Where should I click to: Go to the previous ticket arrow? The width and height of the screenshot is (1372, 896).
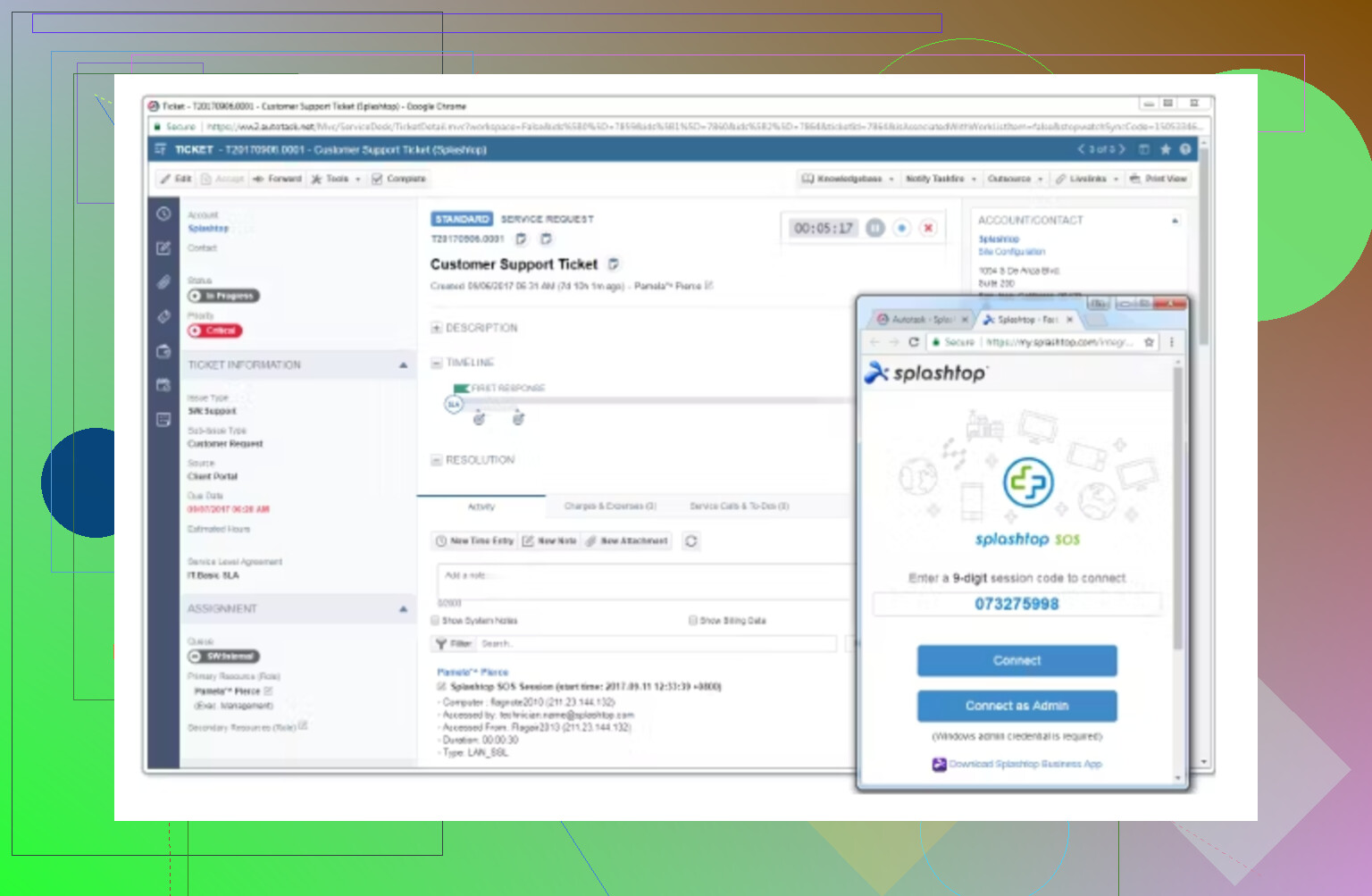[x=1081, y=149]
